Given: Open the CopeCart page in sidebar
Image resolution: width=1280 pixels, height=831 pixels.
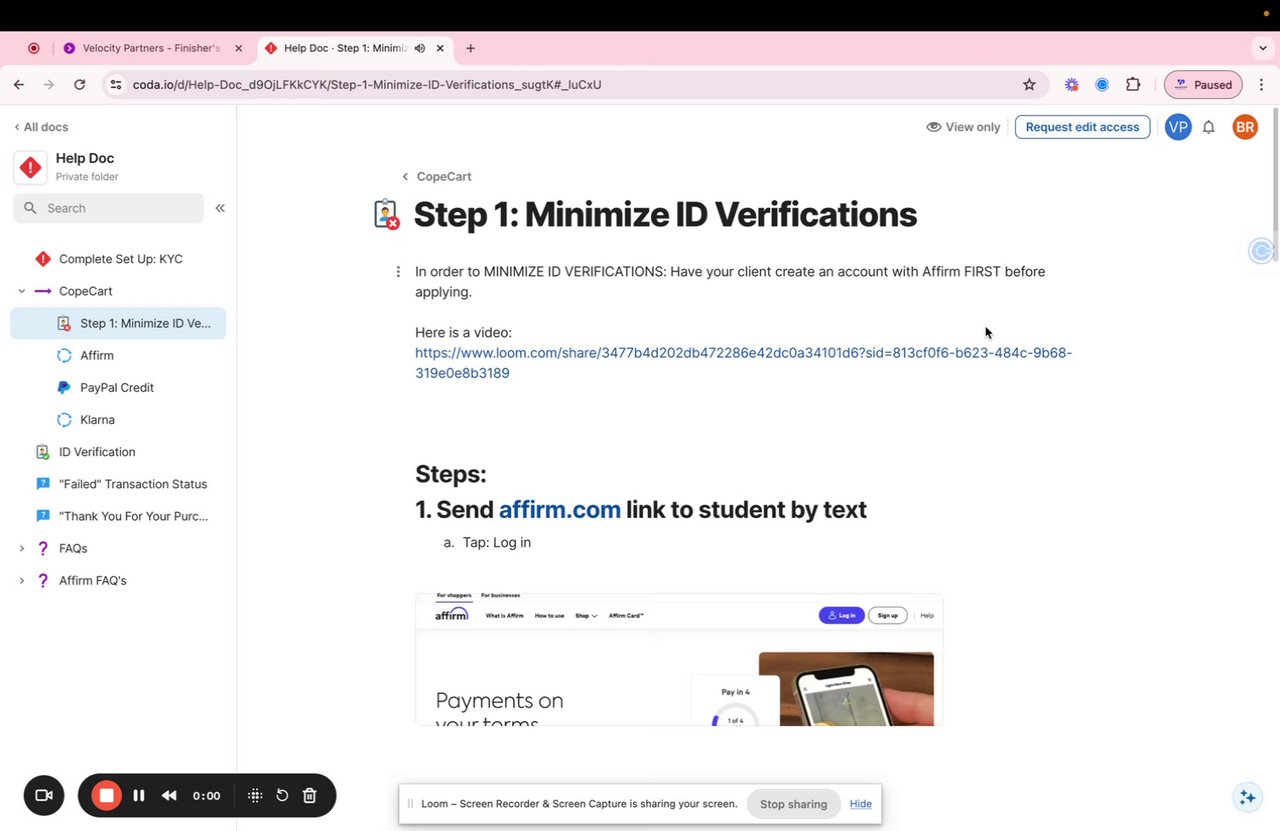Looking at the screenshot, I should 86,291.
